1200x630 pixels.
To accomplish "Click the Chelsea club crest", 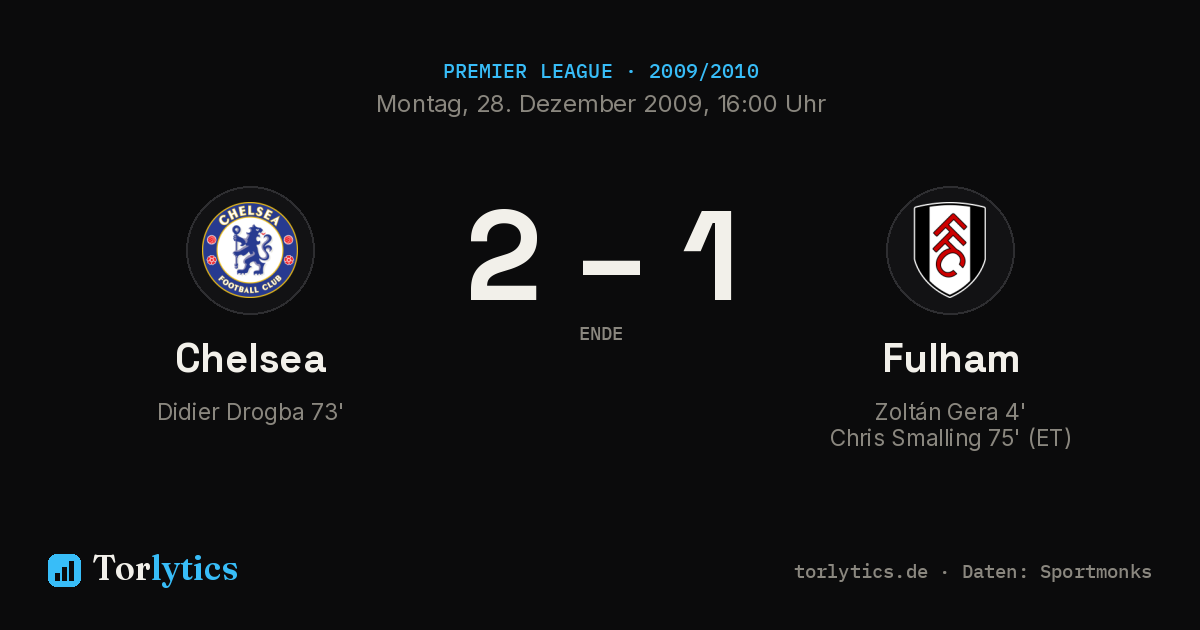I will (250, 250).
